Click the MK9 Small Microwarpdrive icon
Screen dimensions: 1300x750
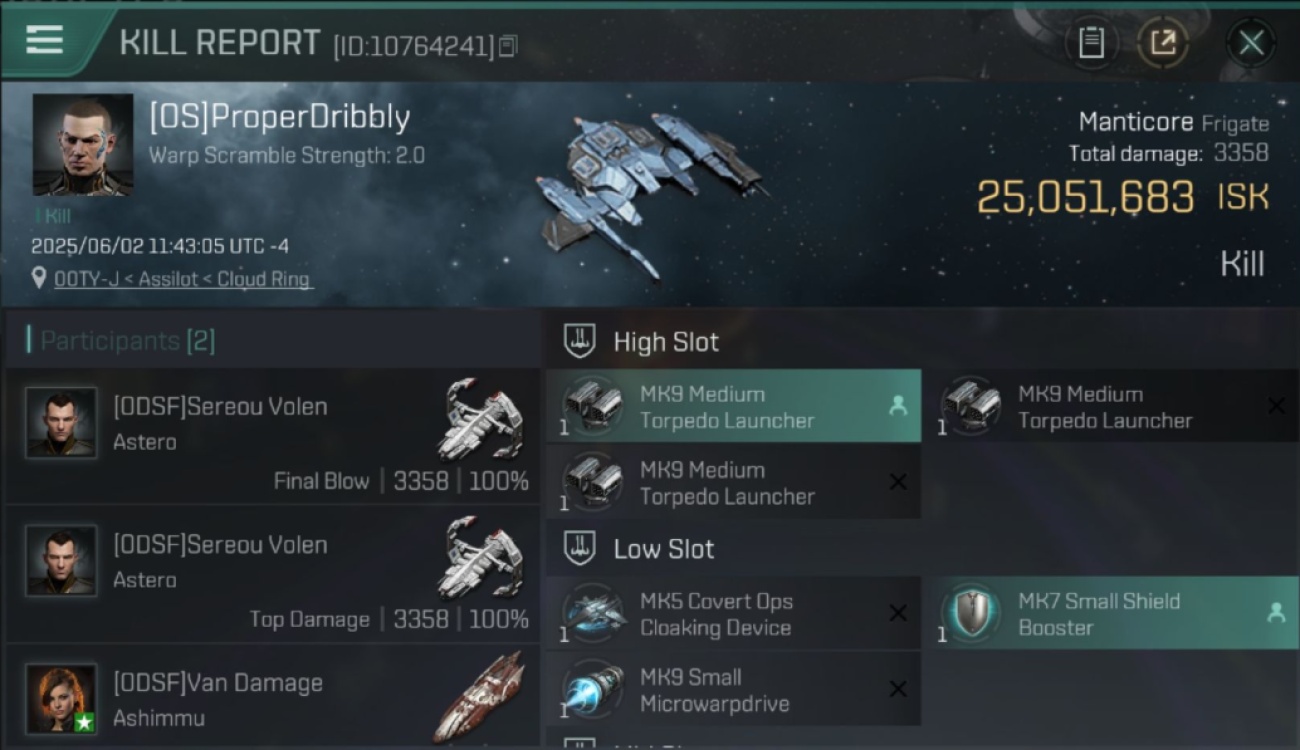point(594,689)
